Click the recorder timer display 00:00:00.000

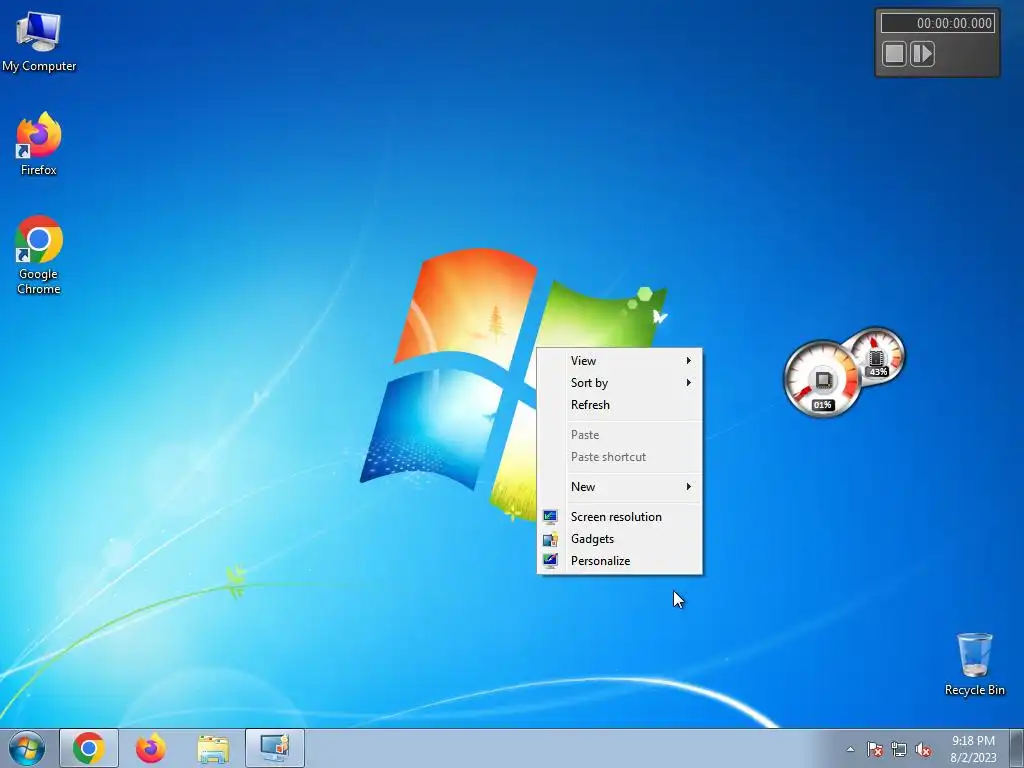937,24
